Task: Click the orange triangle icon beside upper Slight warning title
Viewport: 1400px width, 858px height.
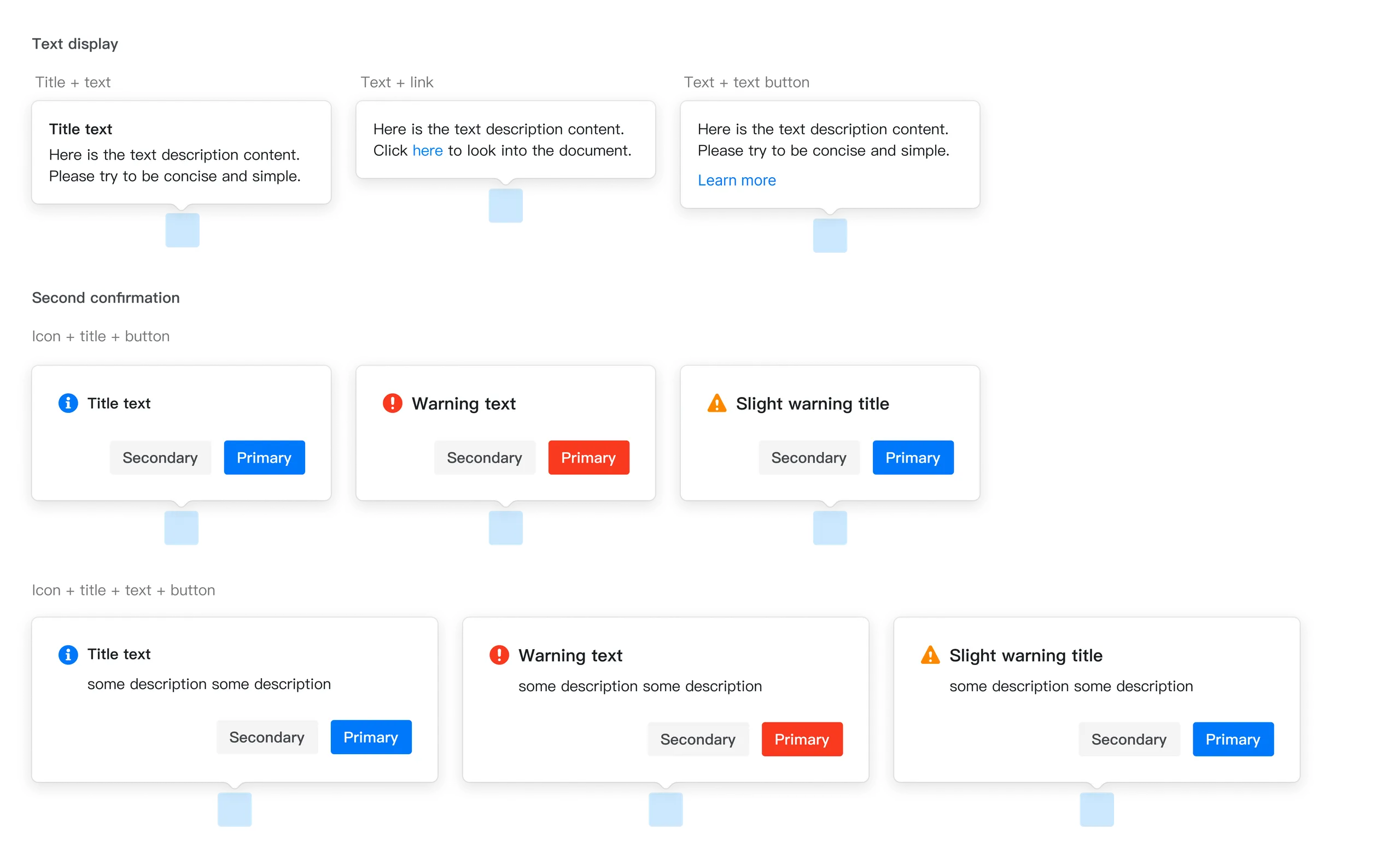Action: click(x=716, y=403)
